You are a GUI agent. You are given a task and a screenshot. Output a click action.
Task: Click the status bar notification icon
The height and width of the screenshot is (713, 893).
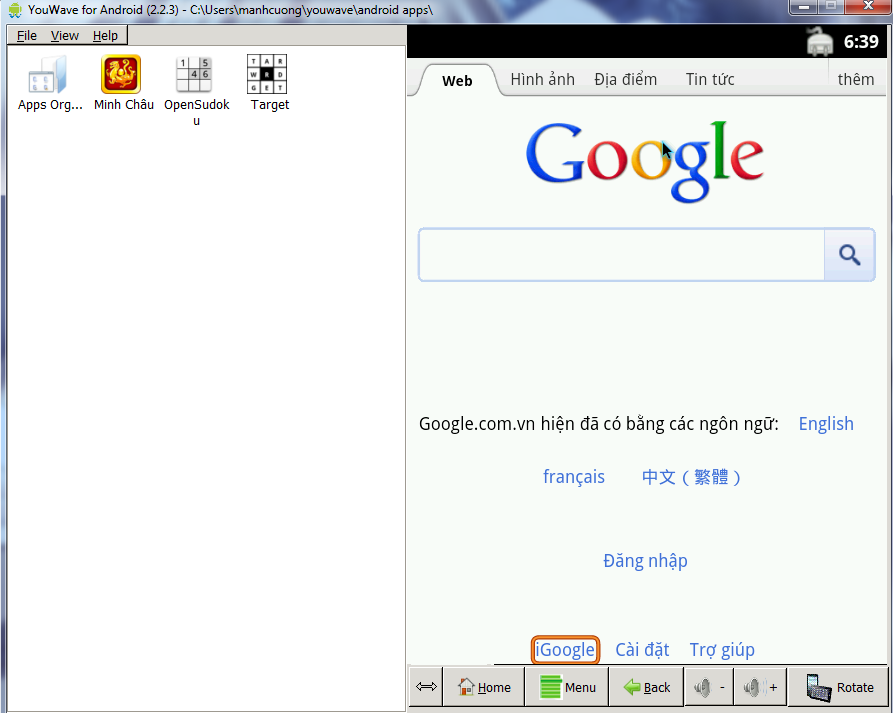pos(820,42)
